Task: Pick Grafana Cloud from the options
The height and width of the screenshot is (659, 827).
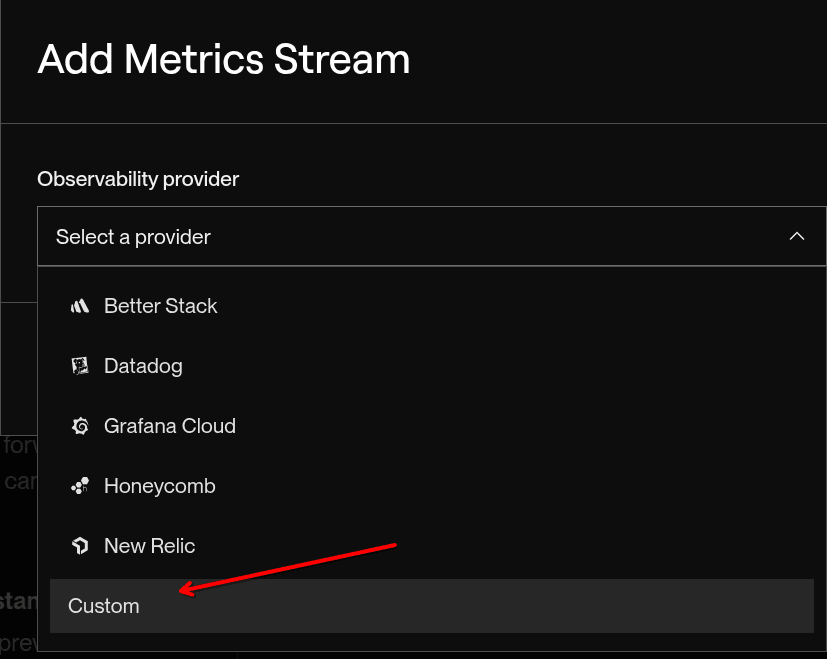Action: coord(170,426)
